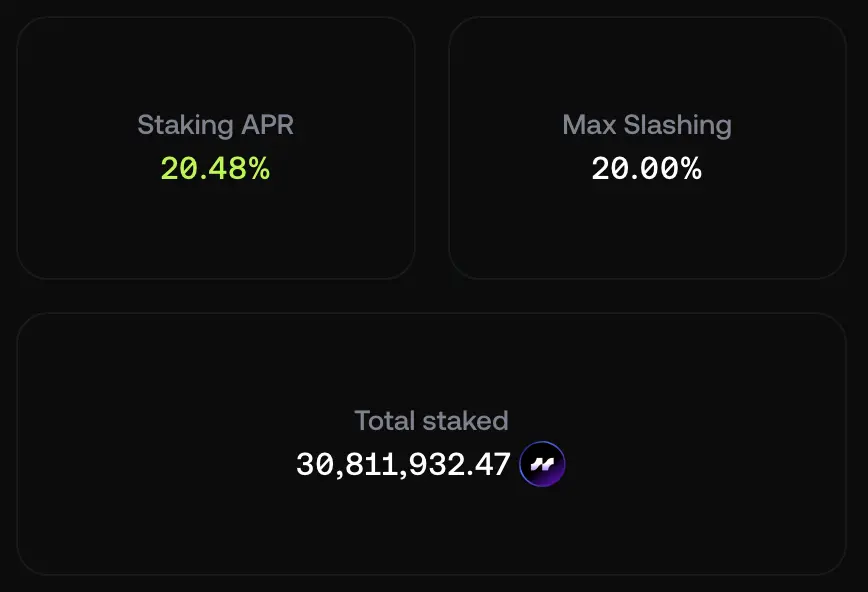Click the white 20.00% slashing value
This screenshot has height=592, width=868.
point(646,168)
